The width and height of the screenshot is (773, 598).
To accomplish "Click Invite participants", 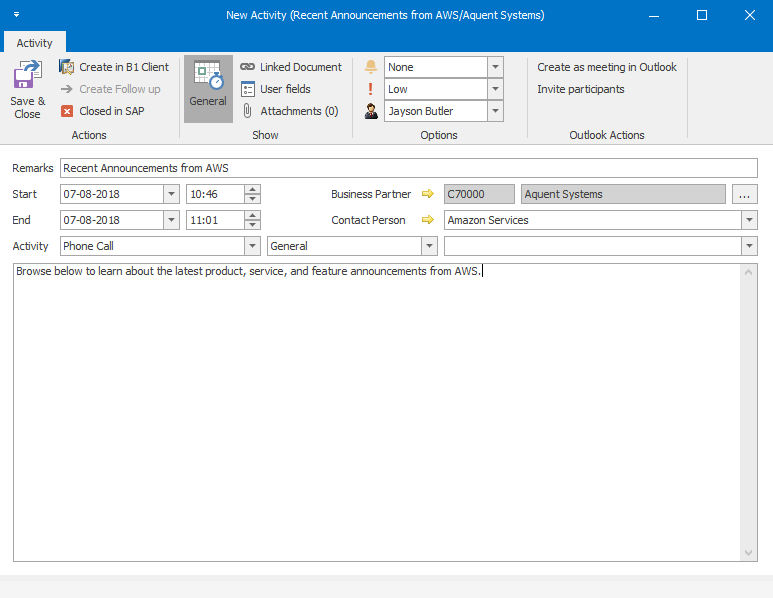I will [581, 89].
